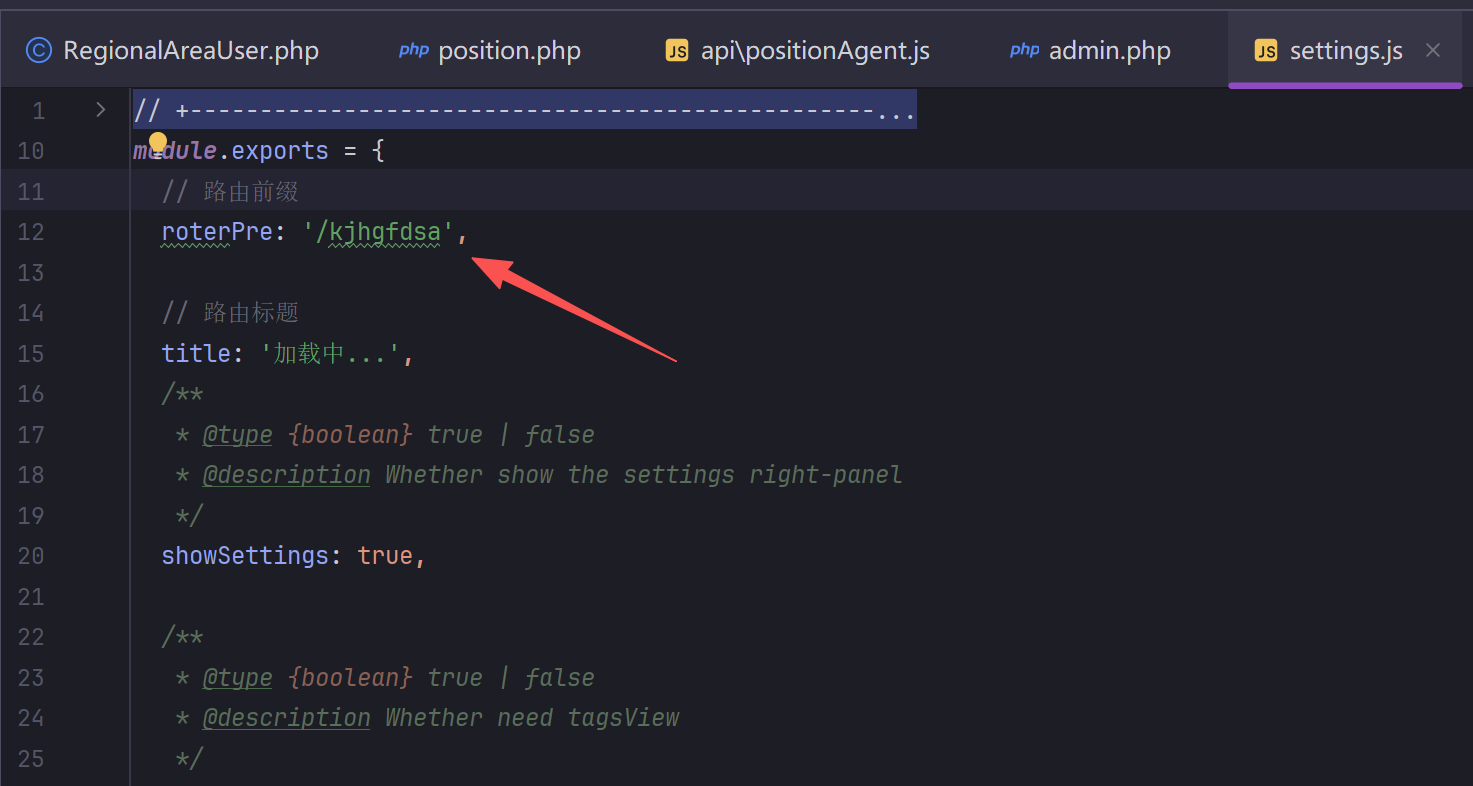
Task: Click the @description tag on line 18
Action: click(286, 475)
